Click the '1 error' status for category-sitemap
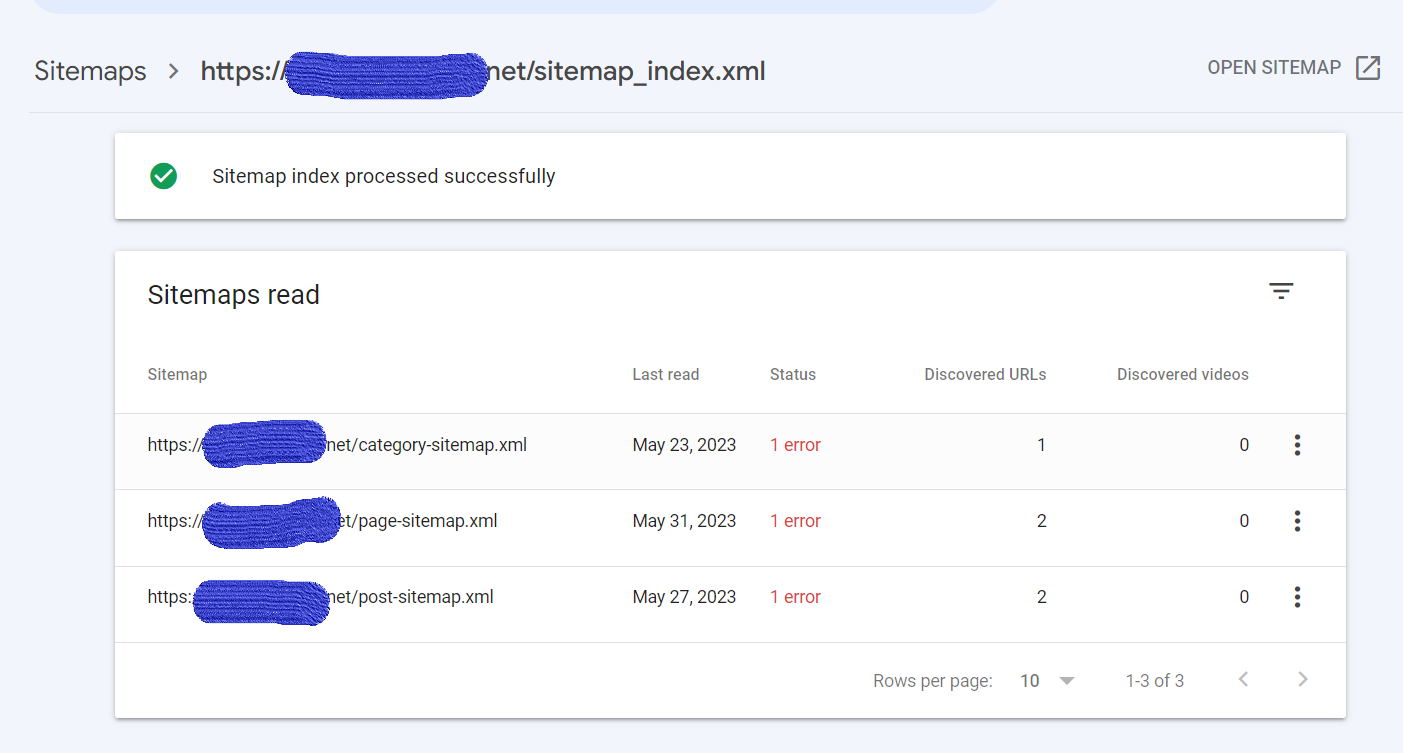Image resolution: width=1403 pixels, height=753 pixels. 795,445
